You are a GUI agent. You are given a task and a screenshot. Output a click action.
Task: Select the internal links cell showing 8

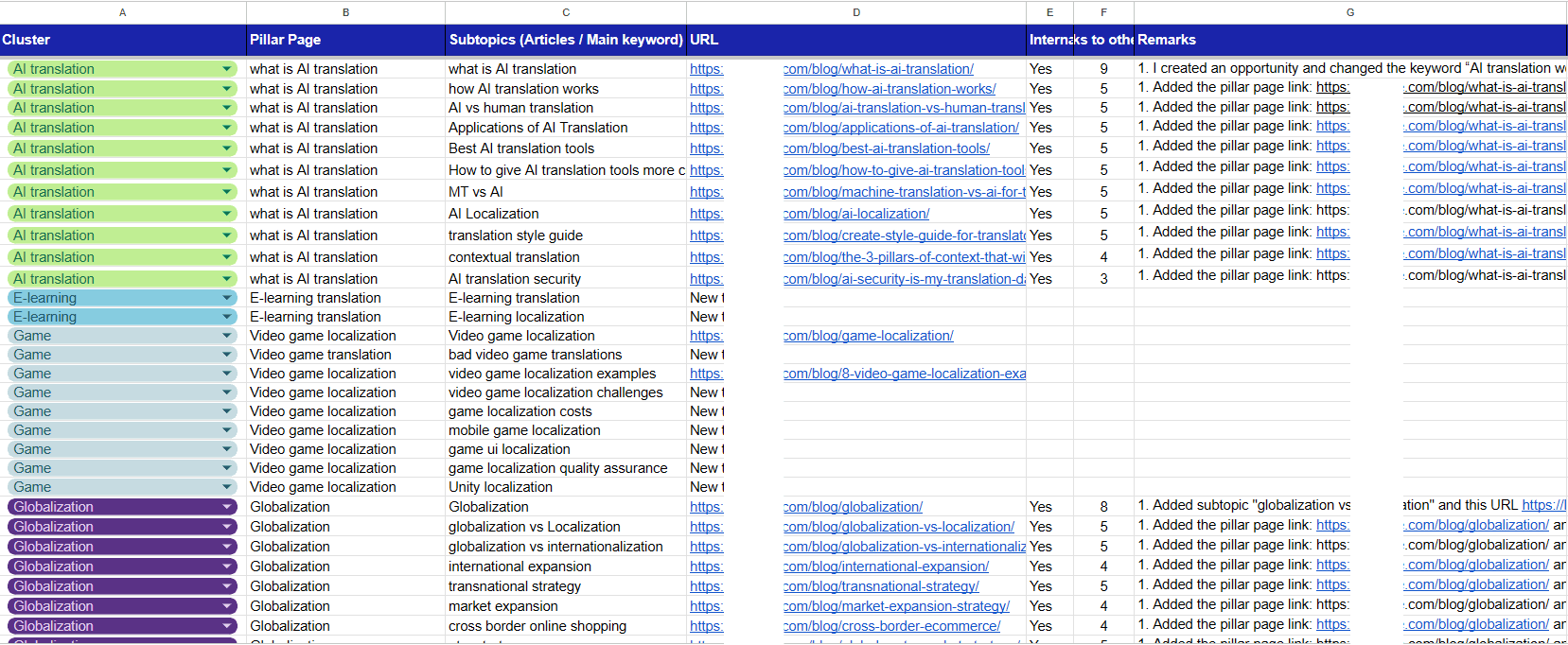[x=1103, y=507]
